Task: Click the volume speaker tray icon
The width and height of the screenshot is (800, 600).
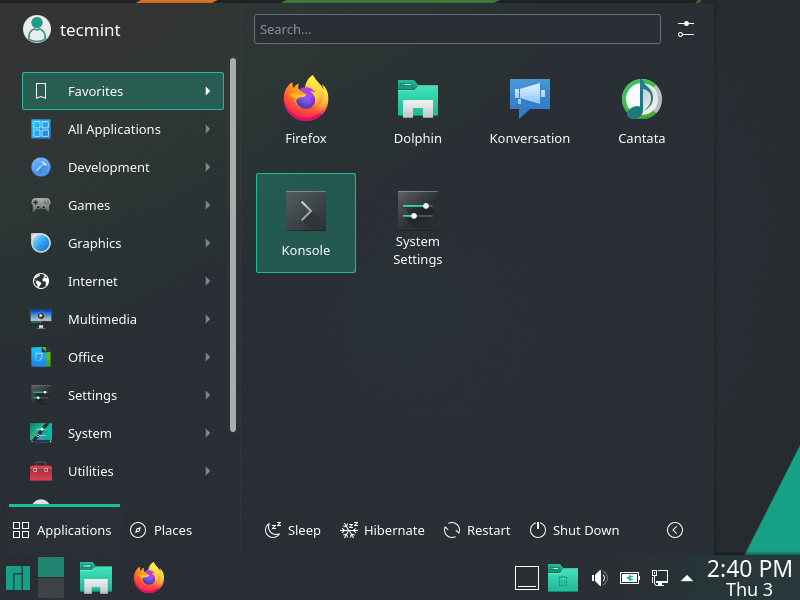Action: (x=599, y=578)
